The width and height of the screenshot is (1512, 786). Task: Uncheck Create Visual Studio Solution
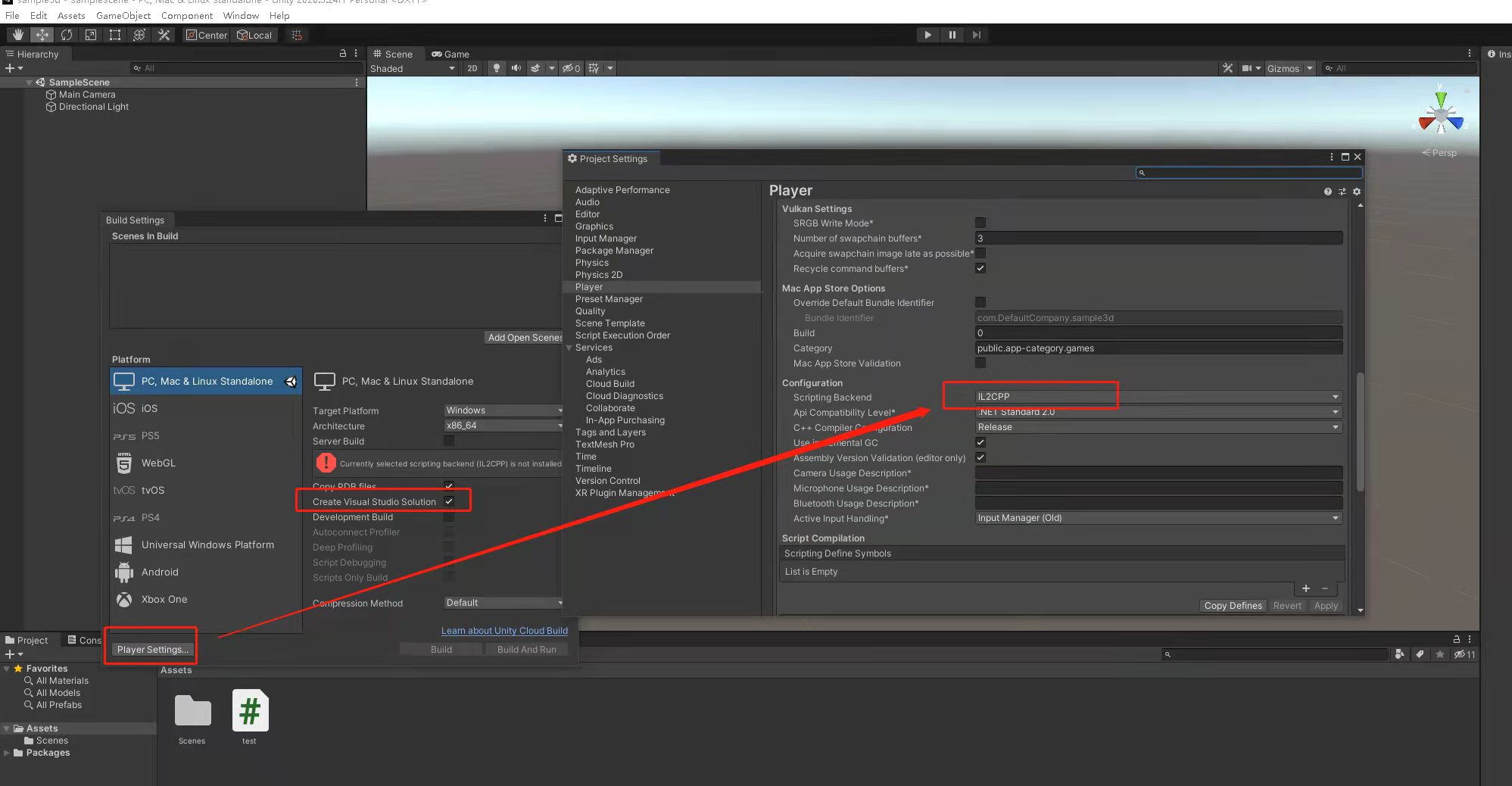pos(449,501)
